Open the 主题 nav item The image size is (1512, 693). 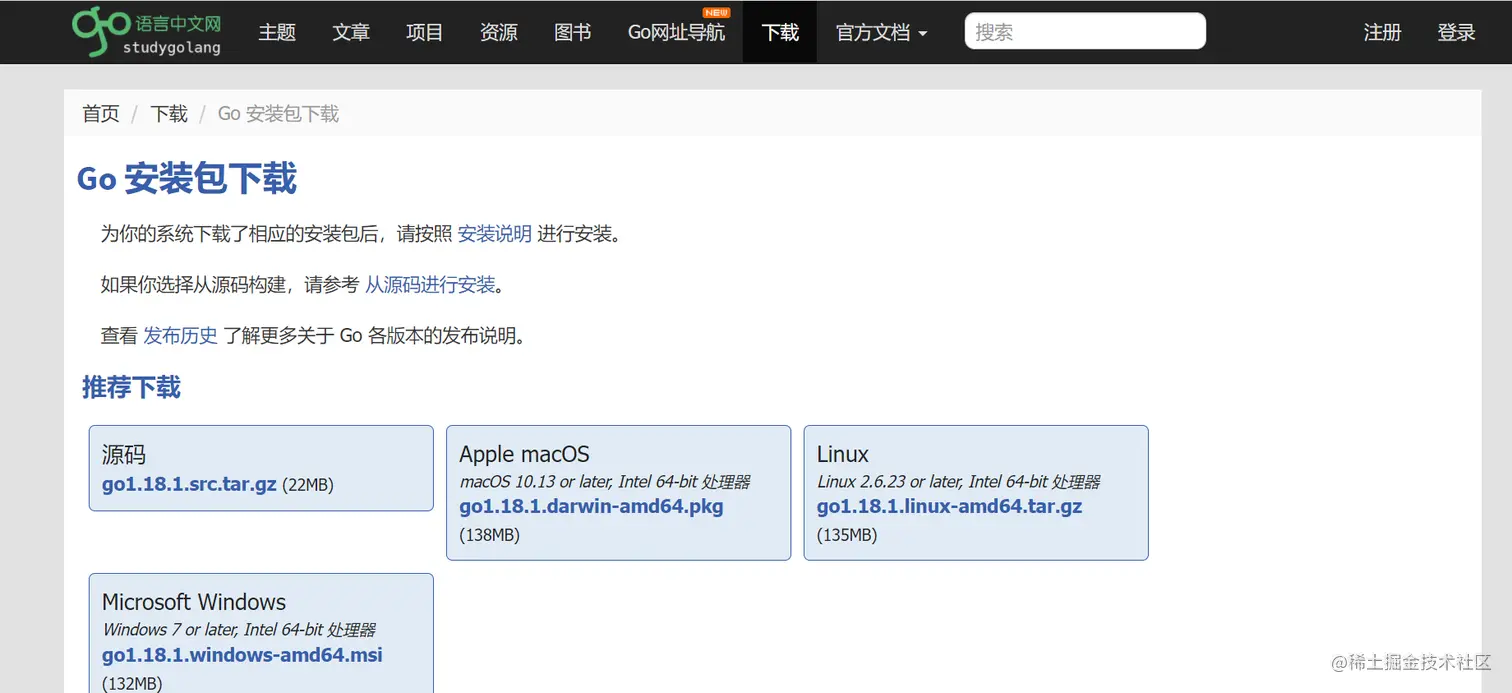coord(277,32)
